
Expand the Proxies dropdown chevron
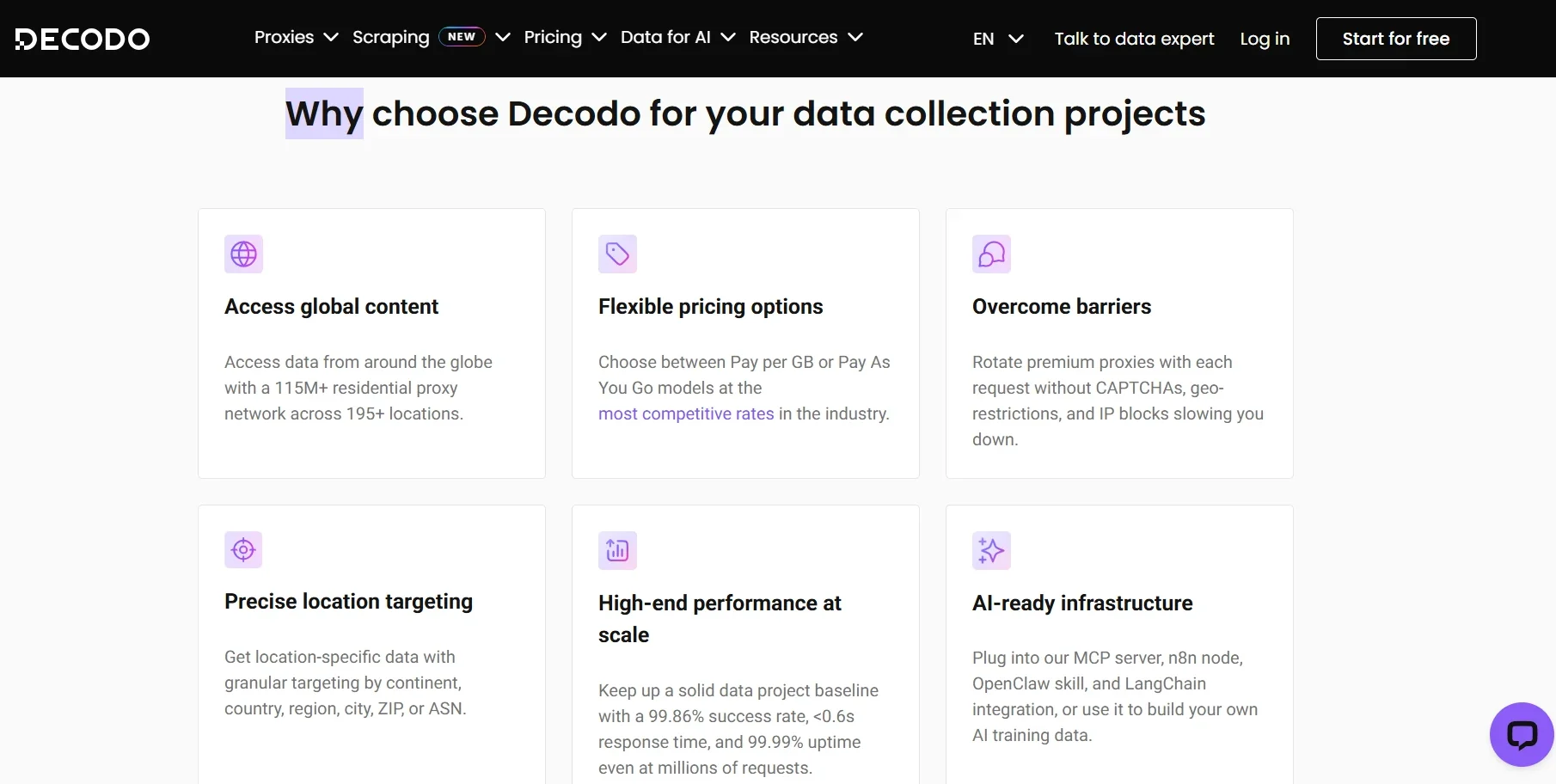coord(331,37)
